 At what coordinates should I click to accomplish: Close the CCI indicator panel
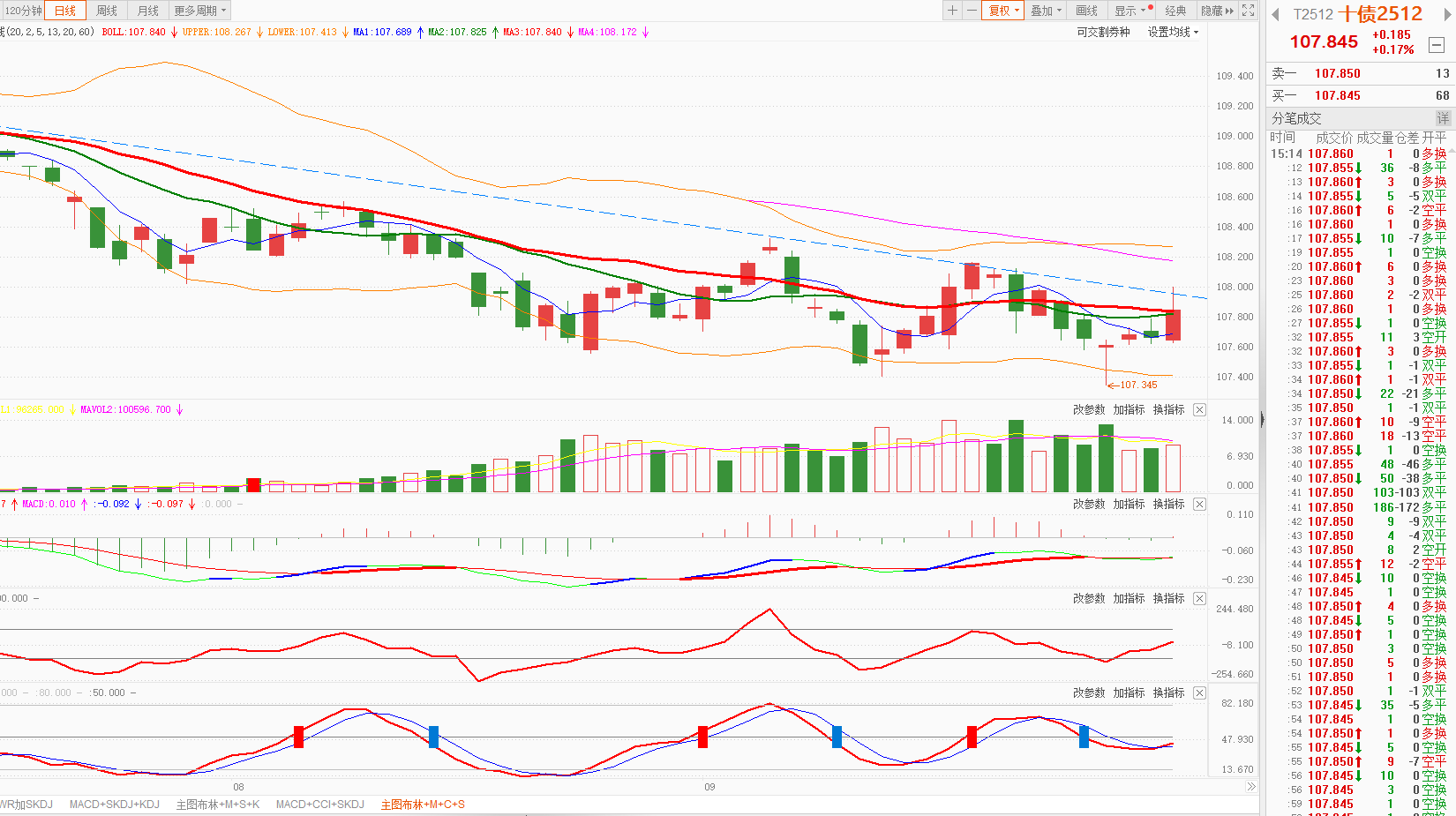pyautogui.click(x=1199, y=598)
